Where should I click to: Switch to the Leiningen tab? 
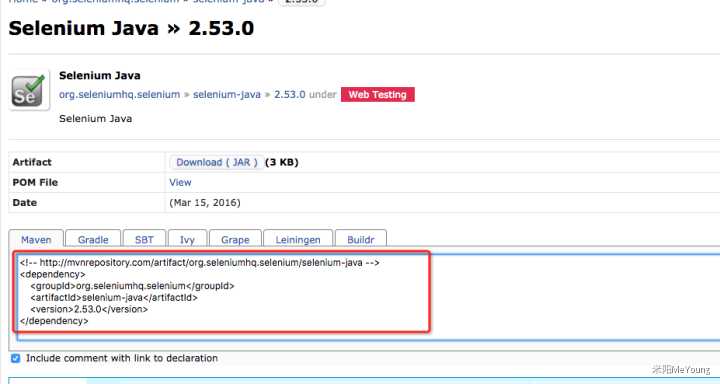pyautogui.click(x=298, y=239)
